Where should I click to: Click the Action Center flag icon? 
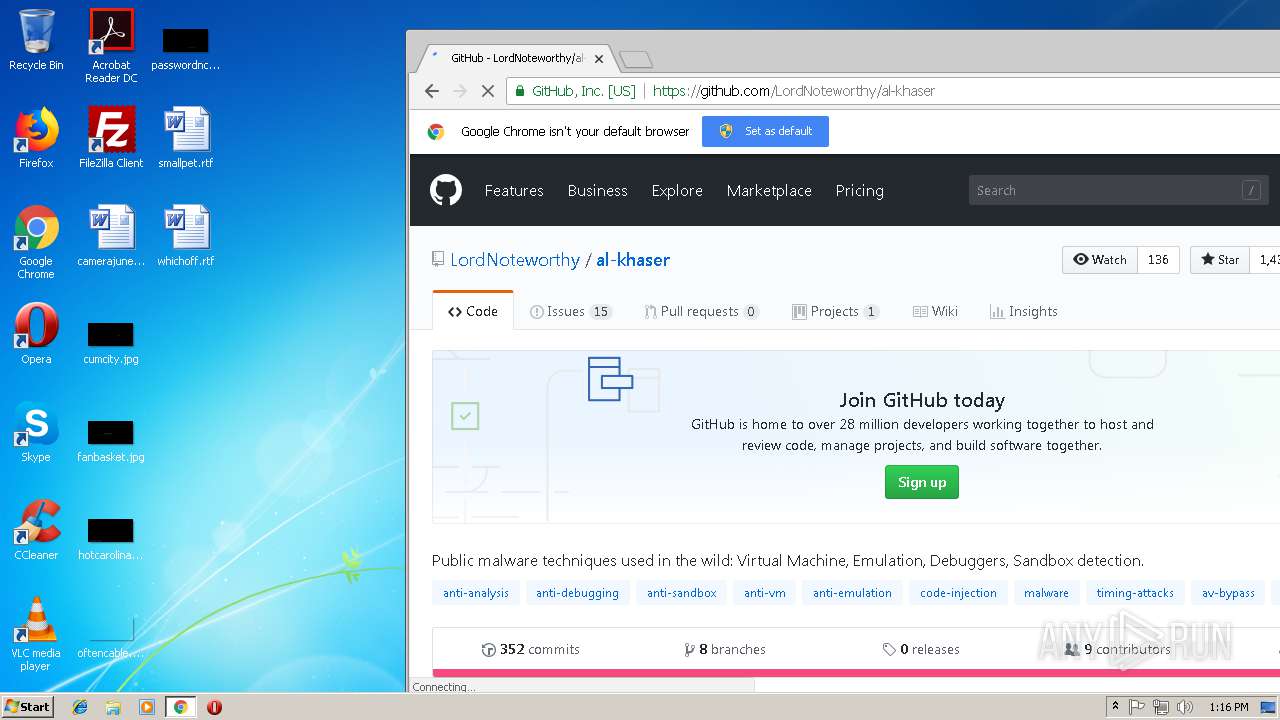[x=1137, y=707]
